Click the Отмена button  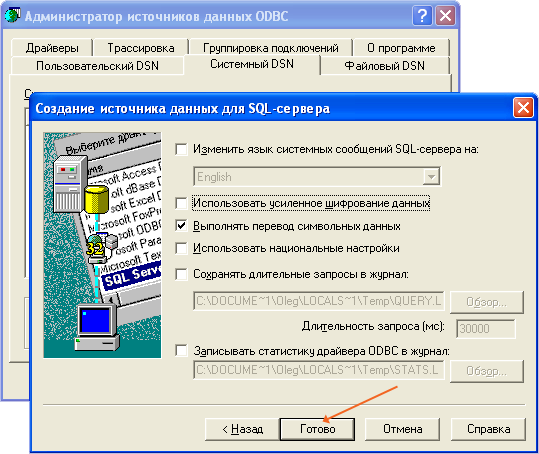403,429
